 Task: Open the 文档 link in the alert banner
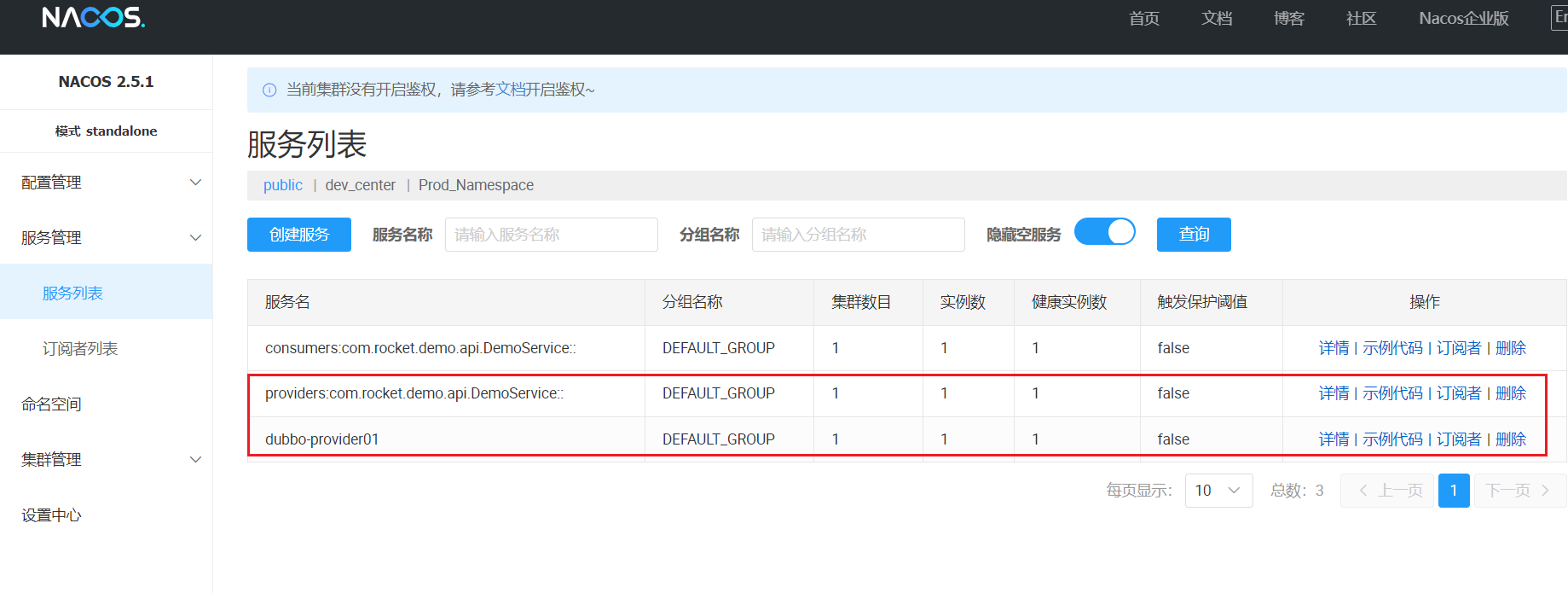point(510,90)
